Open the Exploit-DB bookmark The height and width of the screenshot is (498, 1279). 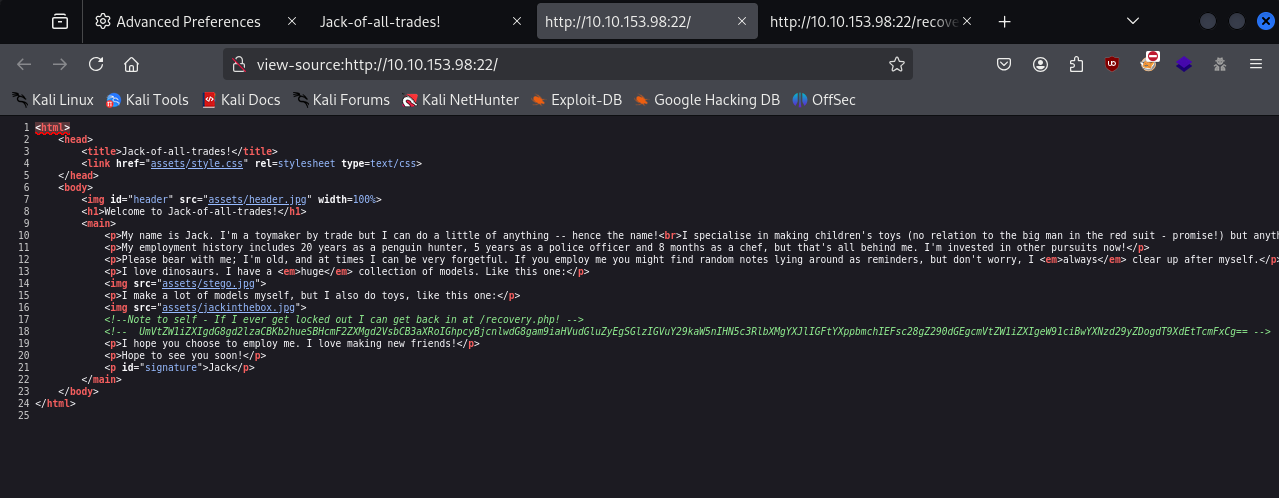(576, 99)
